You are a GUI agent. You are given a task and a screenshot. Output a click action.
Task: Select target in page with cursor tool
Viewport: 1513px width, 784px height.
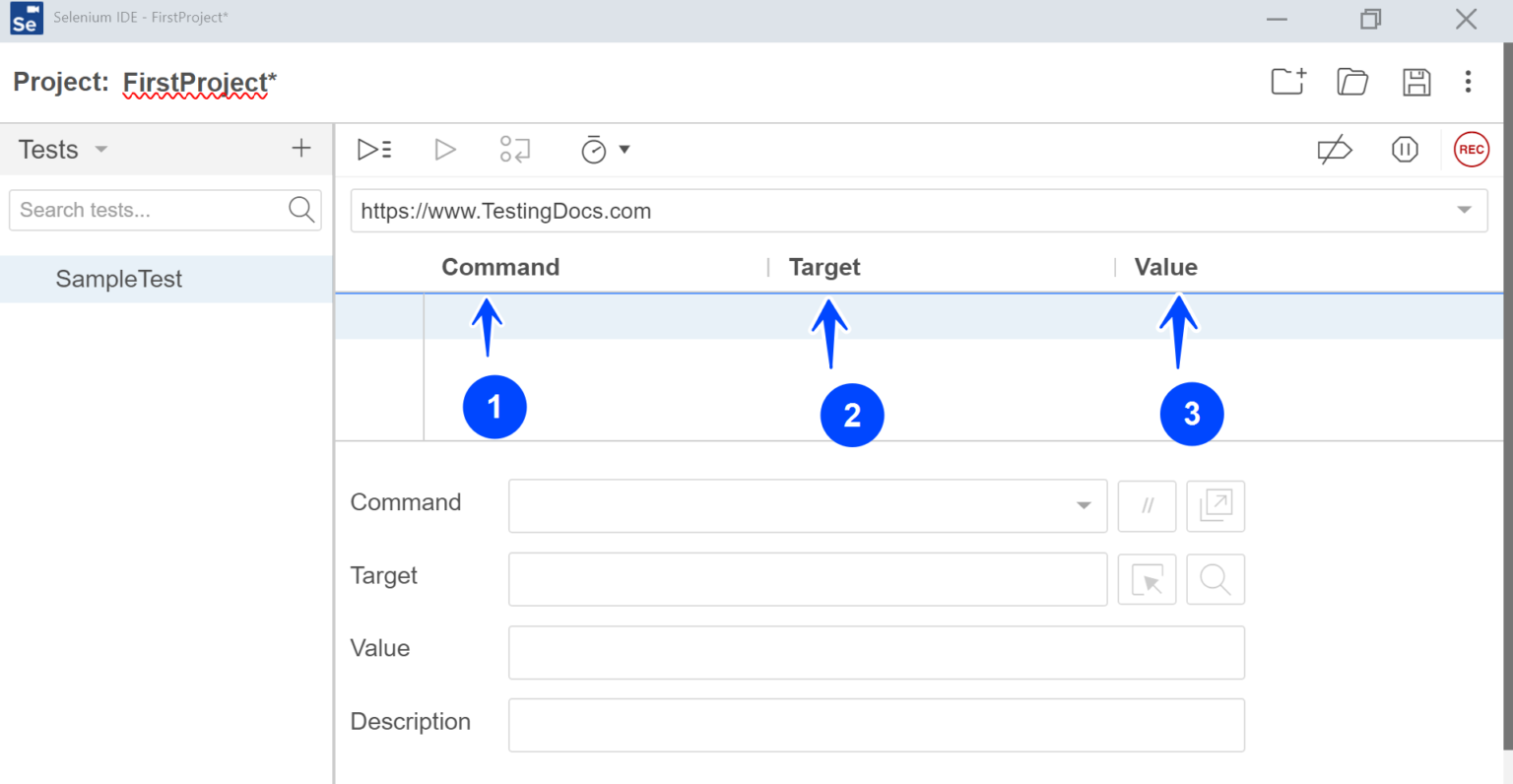1147,579
